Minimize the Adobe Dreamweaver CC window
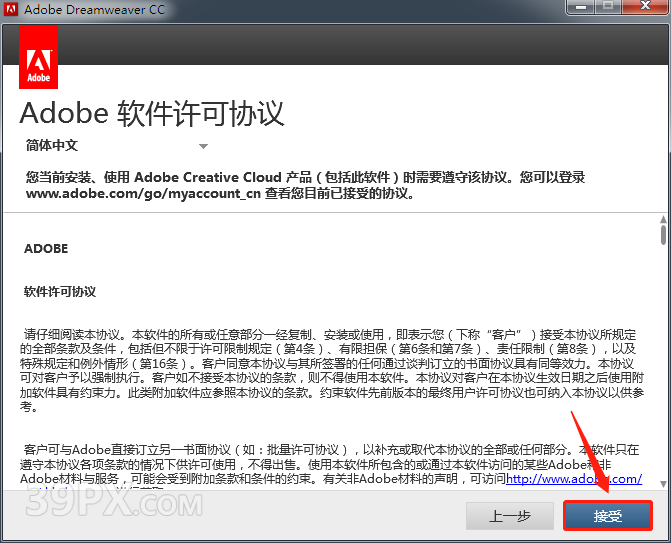Screen dimensions: 671x543 tap(580, 7)
